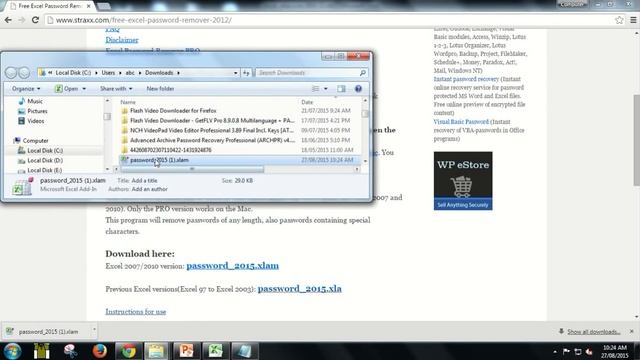Screen dimensions: 640x360
Task: Open Firefox from taskbar
Action: pyautogui.click(x=99, y=351)
